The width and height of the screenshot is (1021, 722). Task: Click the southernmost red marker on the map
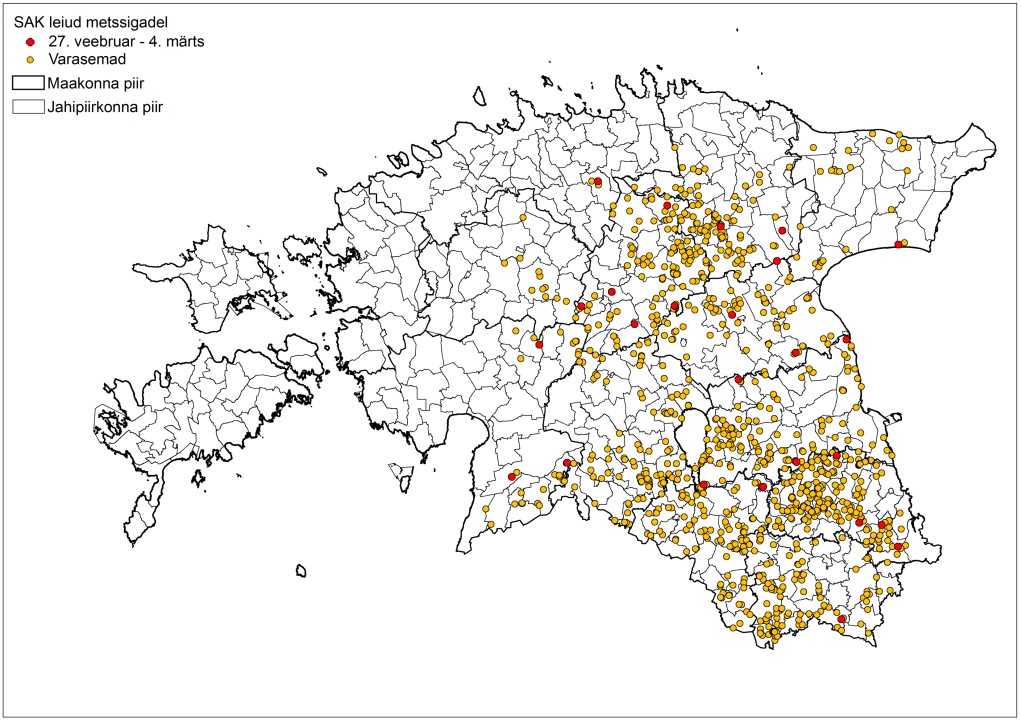tap(842, 620)
